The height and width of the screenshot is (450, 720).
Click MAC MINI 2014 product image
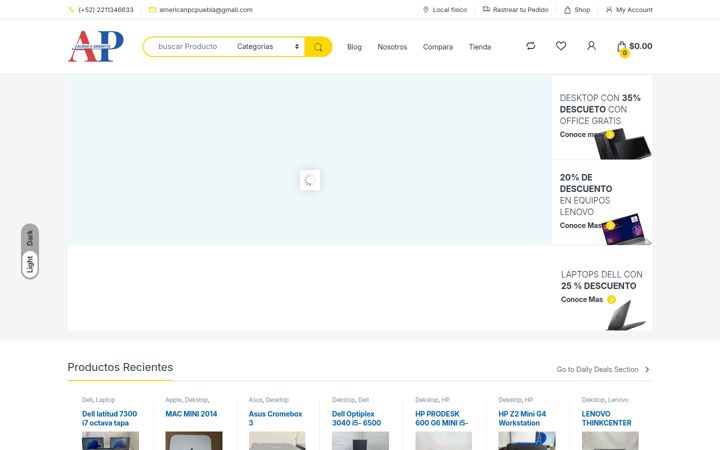click(x=194, y=441)
